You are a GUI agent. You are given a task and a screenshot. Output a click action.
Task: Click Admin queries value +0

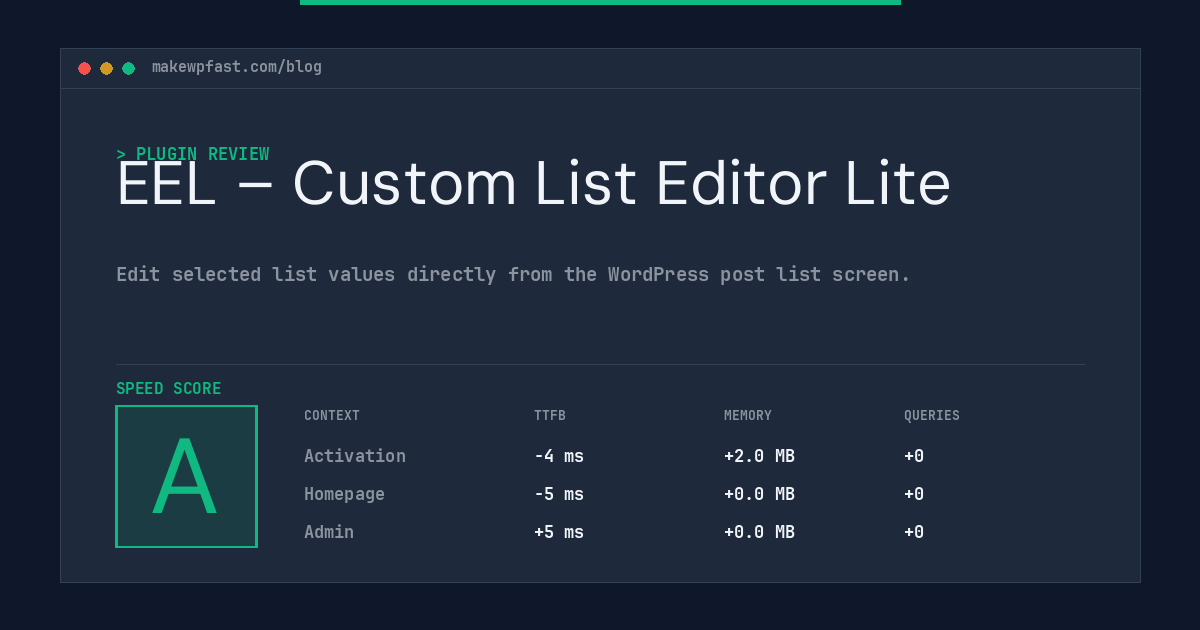coord(914,532)
